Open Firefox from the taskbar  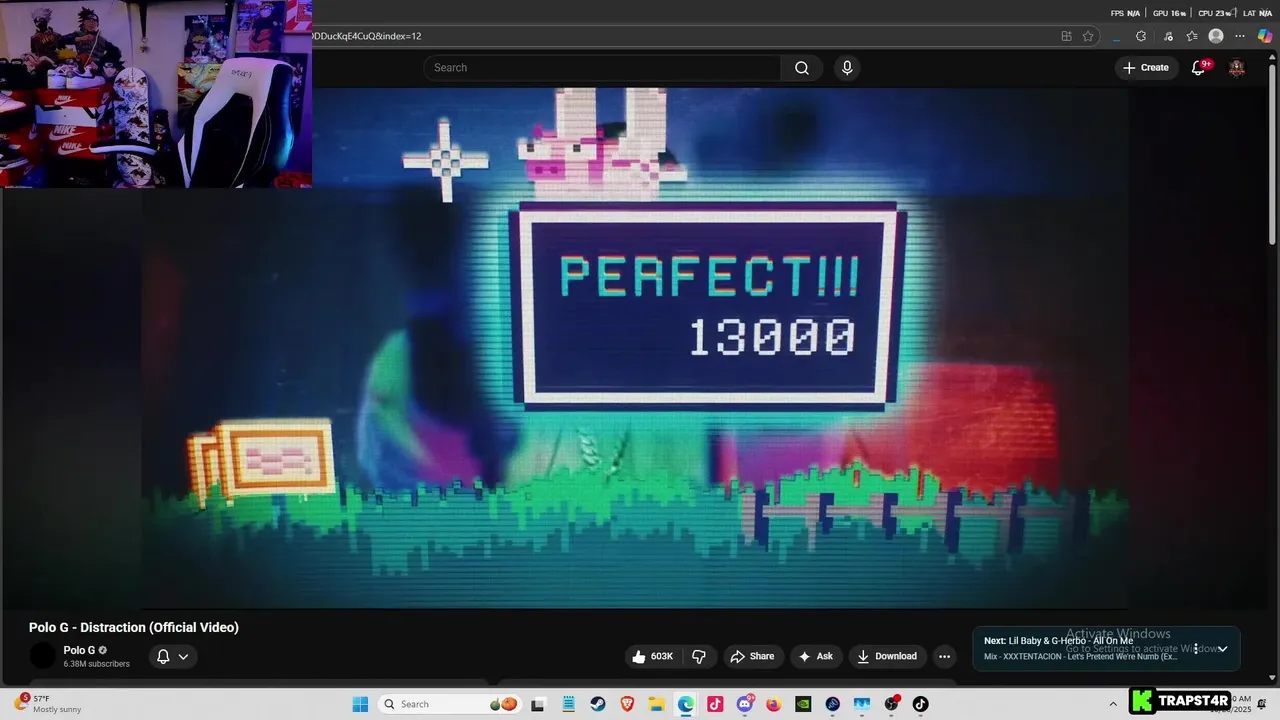[x=774, y=704]
